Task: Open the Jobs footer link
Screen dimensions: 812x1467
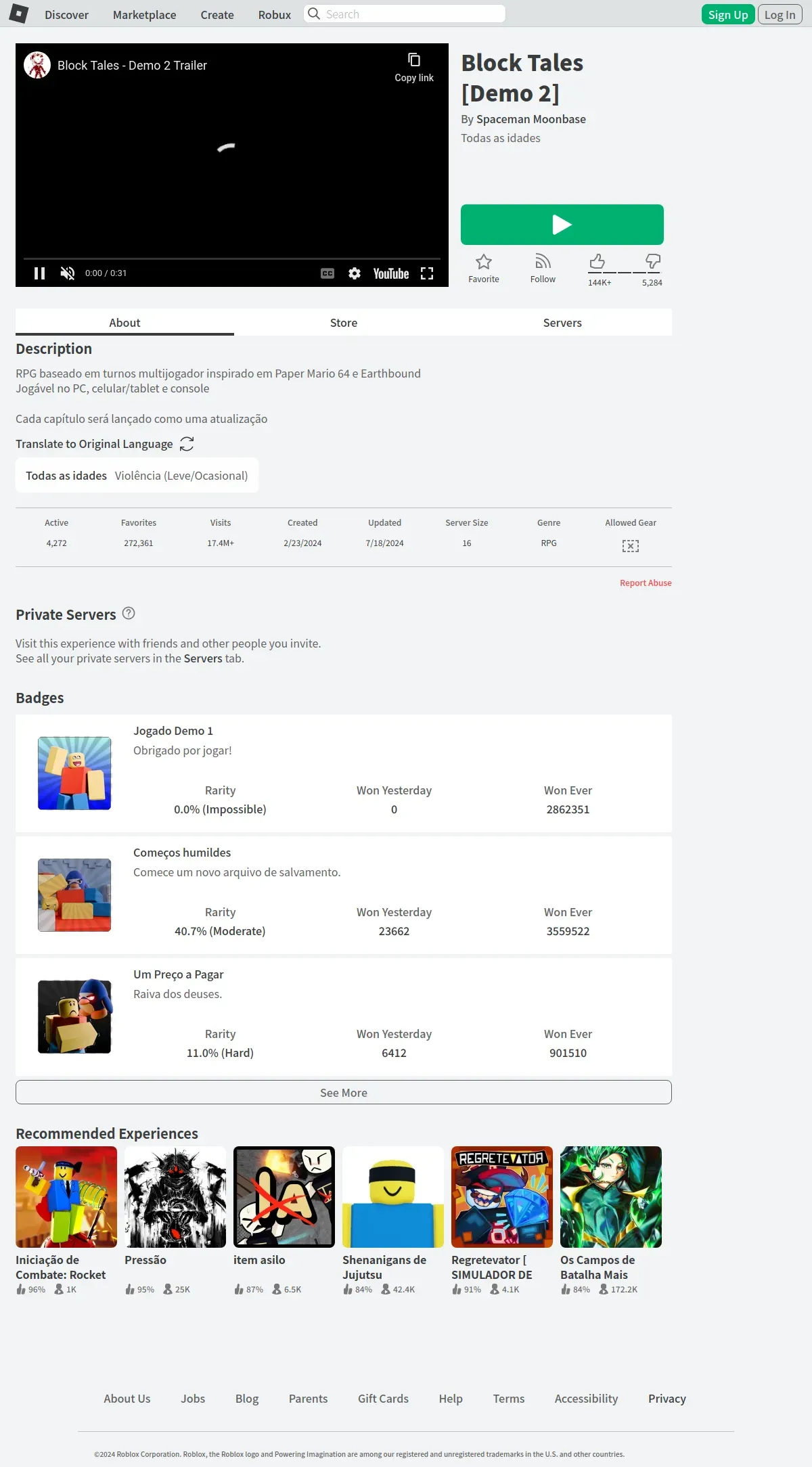Action: (193, 1399)
